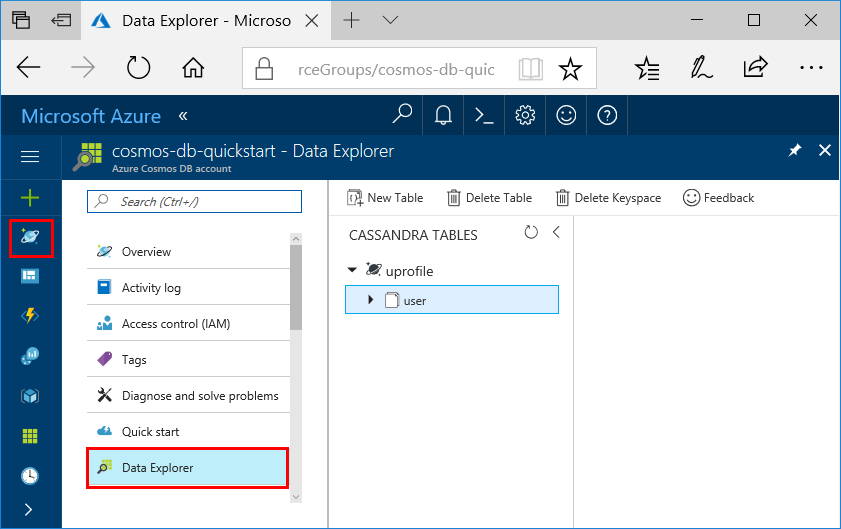
Task: Pin the Data Explorer blade
Action: (x=795, y=150)
